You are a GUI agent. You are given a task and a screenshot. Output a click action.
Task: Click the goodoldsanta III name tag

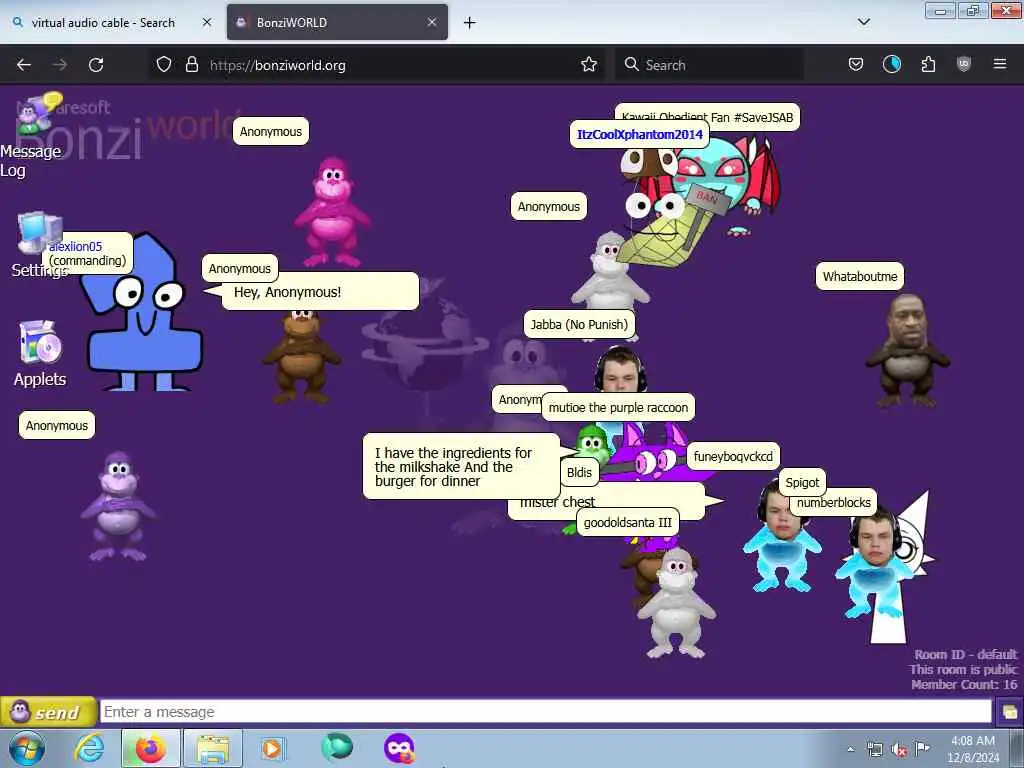click(628, 522)
